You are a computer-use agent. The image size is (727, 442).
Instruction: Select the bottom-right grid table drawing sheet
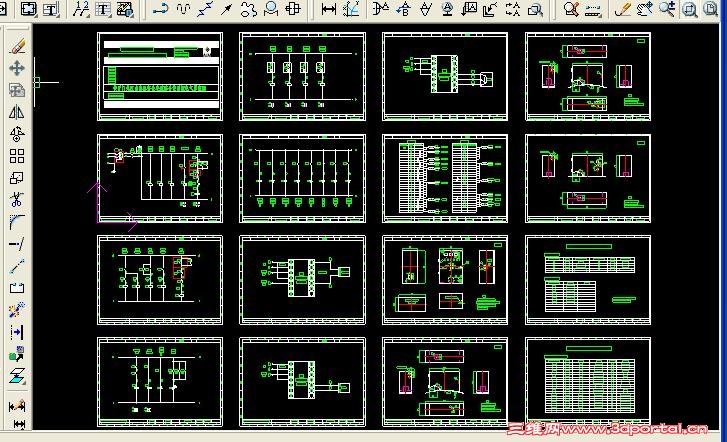coord(588,382)
